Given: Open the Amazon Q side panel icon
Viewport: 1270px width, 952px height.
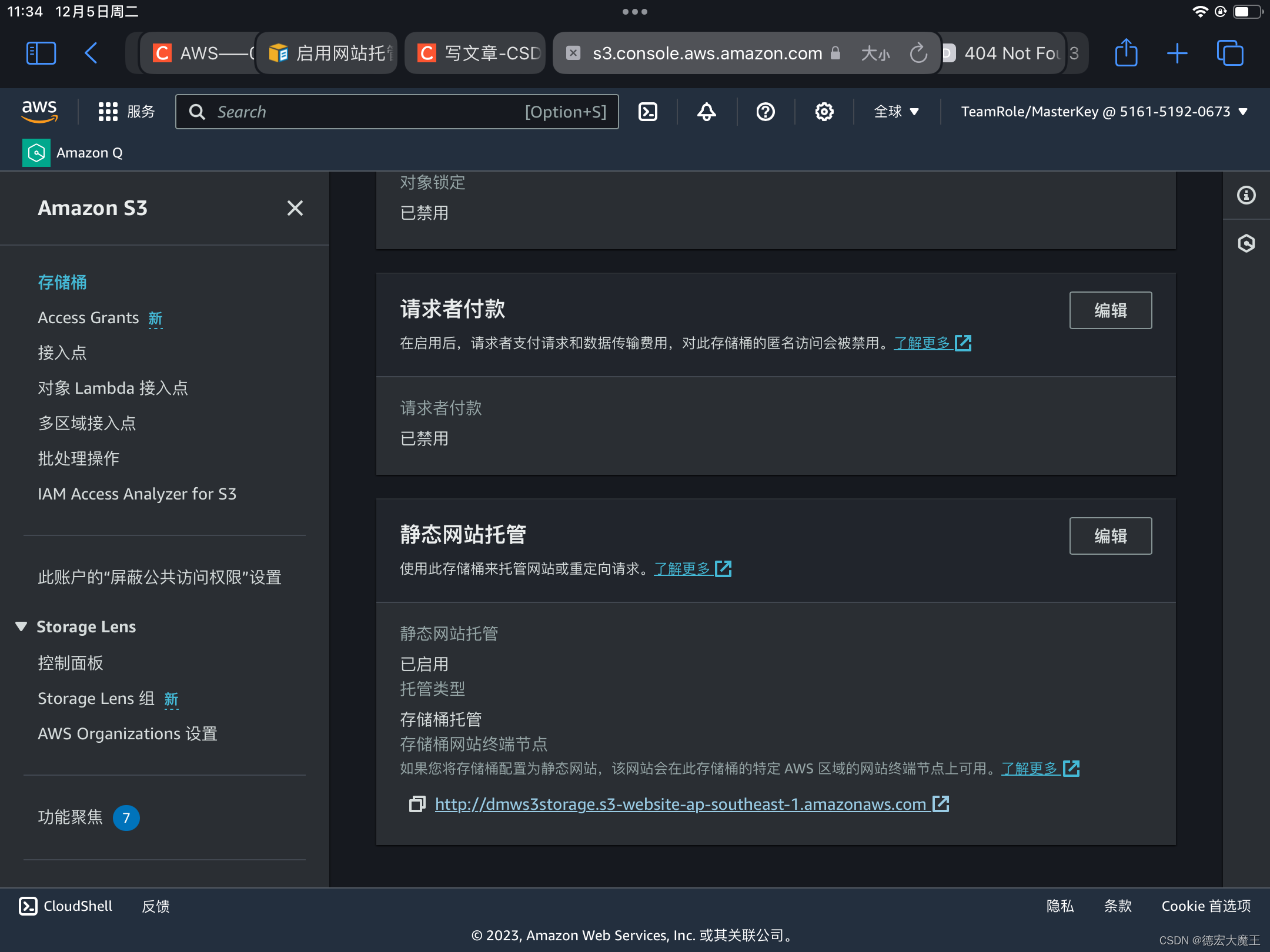Looking at the screenshot, I should (x=1246, y=243).
